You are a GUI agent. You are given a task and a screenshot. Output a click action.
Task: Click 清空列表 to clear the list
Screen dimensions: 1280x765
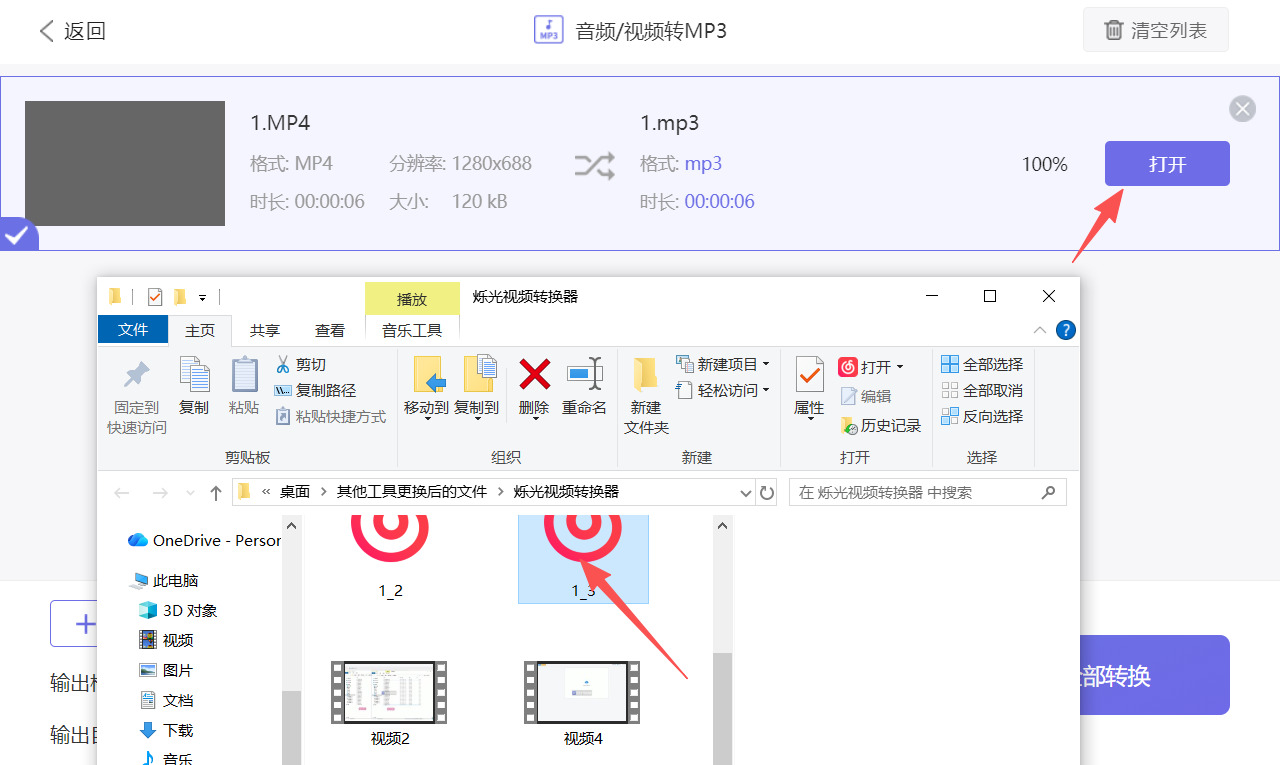tap(1155, 30)
